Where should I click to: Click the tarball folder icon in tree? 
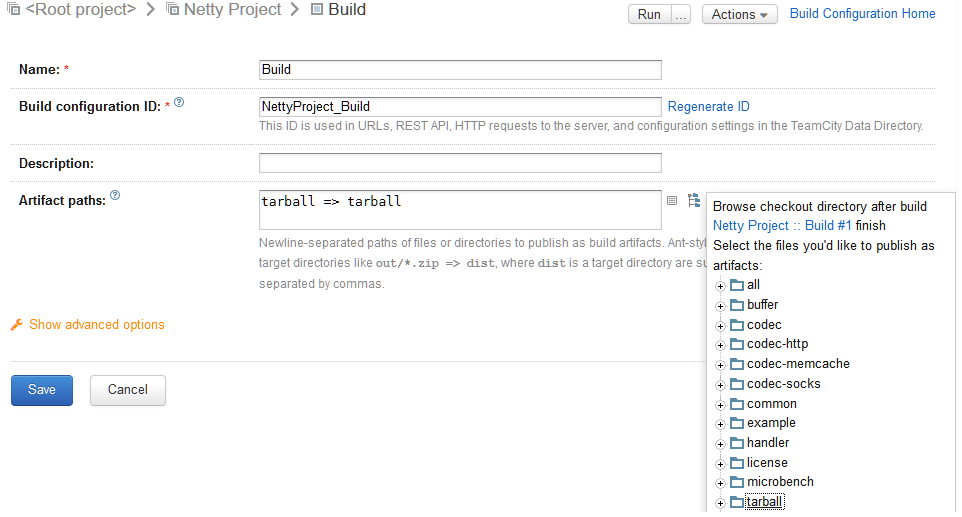pyautogui.click(x=737, y=502)
